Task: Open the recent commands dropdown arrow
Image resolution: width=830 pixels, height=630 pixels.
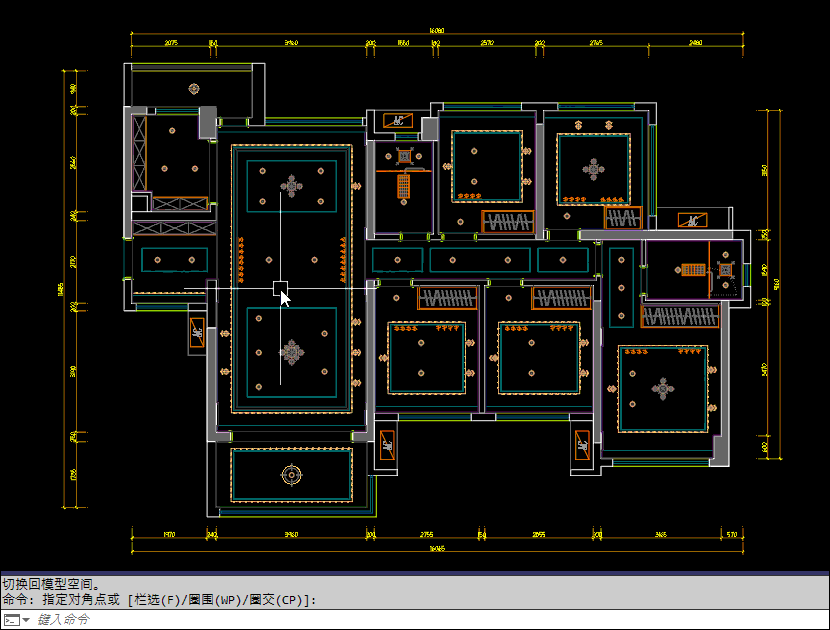Action: coord(26,620)
